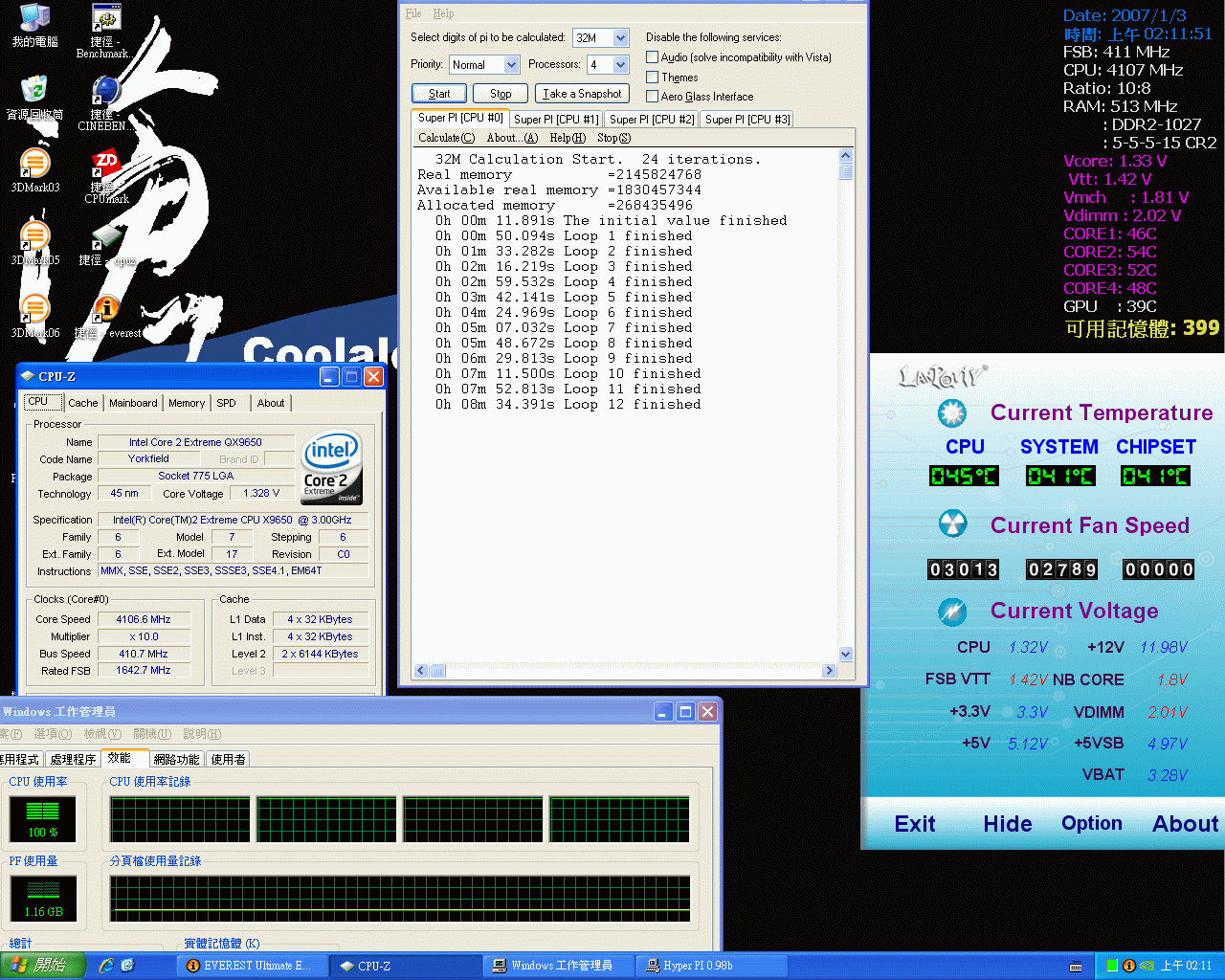Open the Priority dropdown set to Normal
The image size is (1225, 980).
512,64
